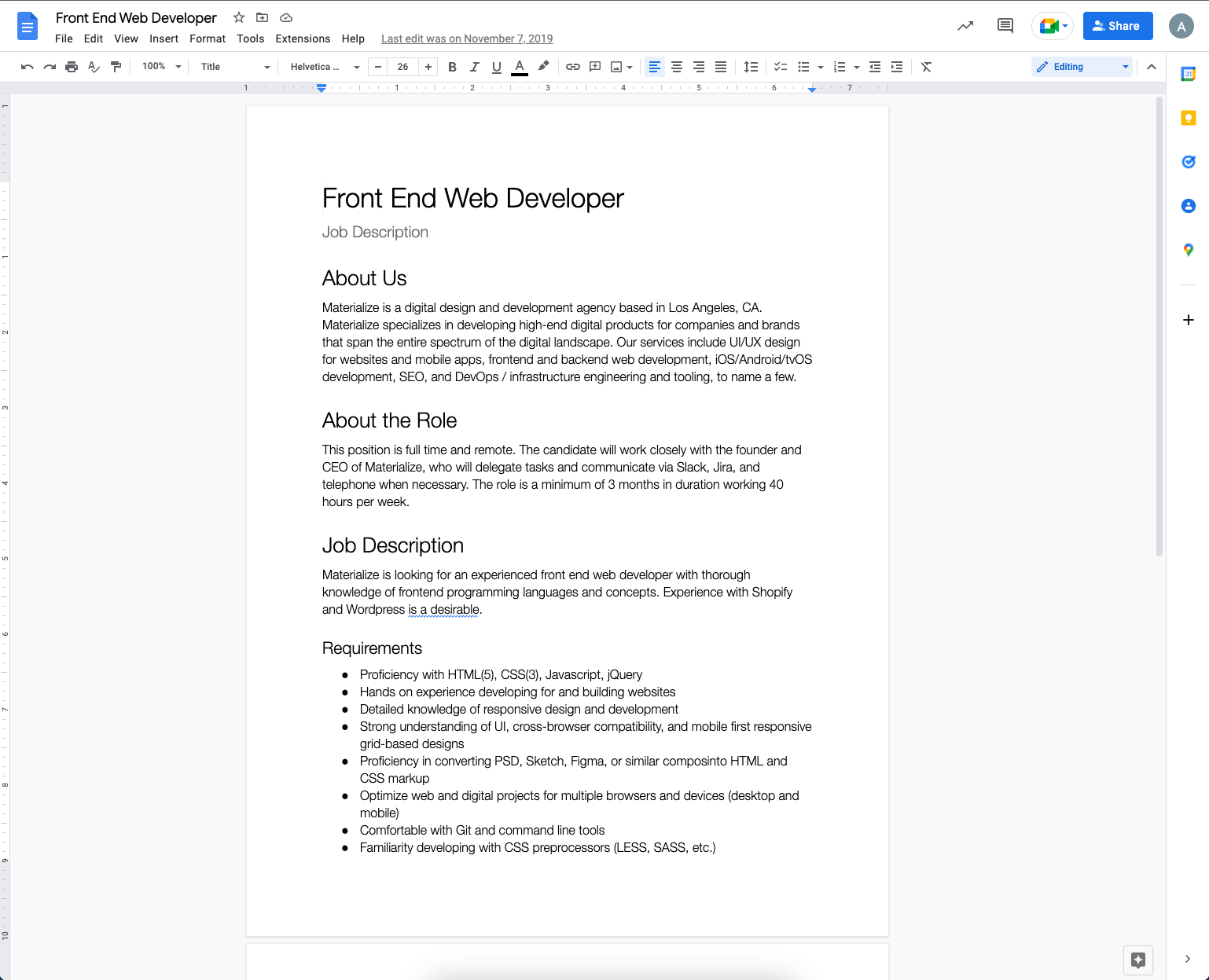
Task: Apply bulleted list
Action: click(x=803, y=67)
